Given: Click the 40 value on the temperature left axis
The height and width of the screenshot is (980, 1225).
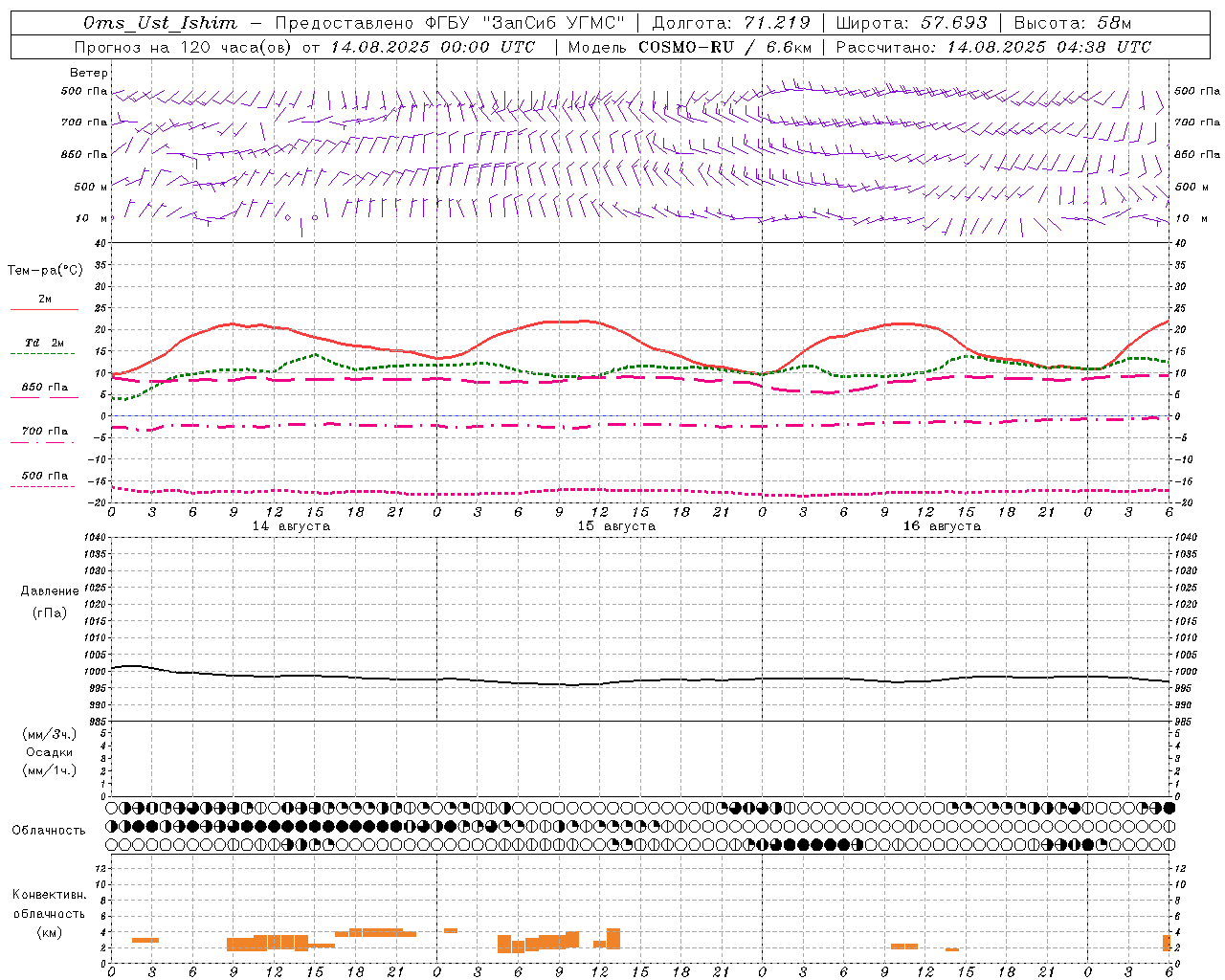Looking at the screenshot, I should [100, 243].
